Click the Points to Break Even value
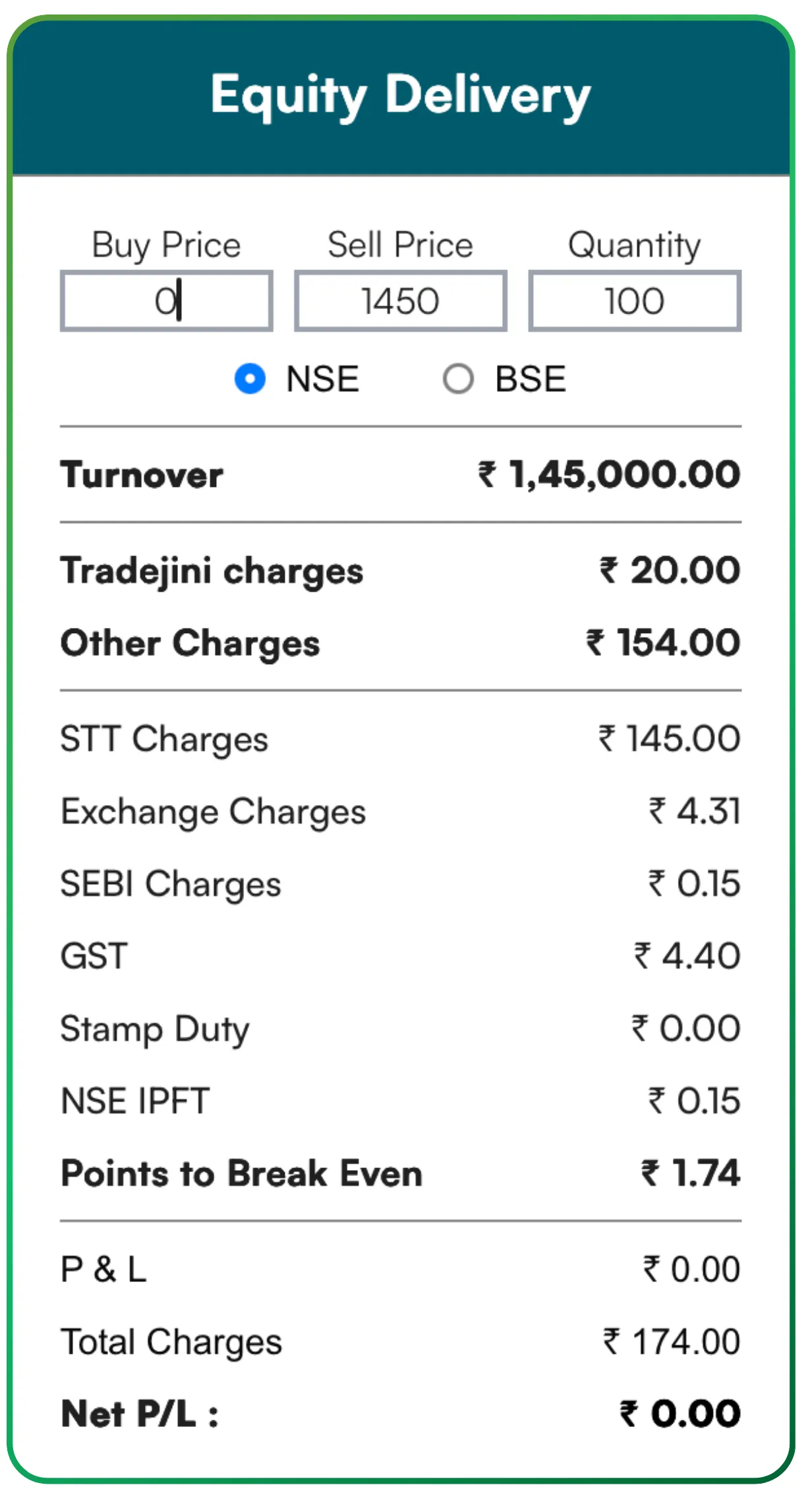 (691, 1173)
